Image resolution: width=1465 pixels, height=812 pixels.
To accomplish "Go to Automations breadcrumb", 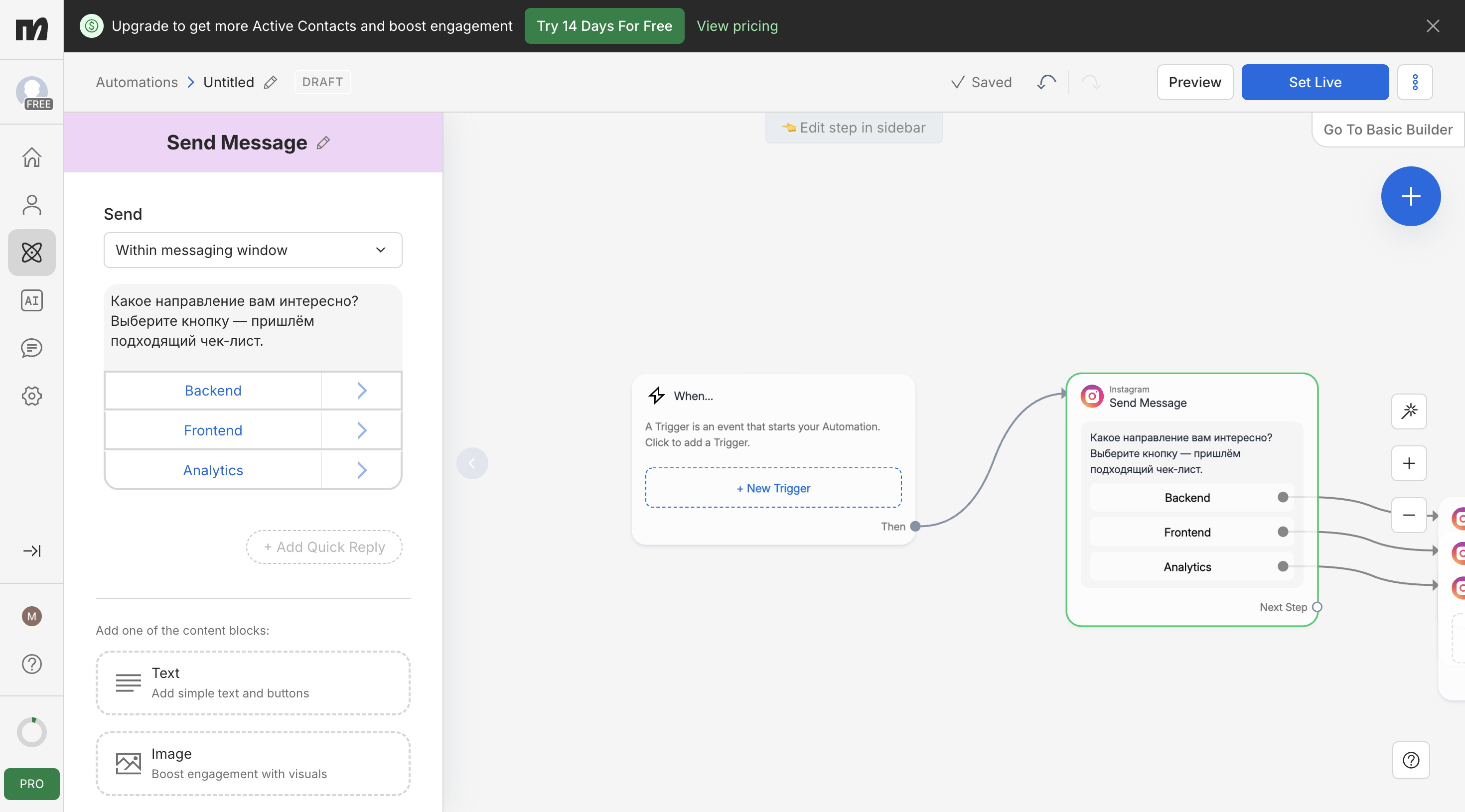I will [137, 83].
